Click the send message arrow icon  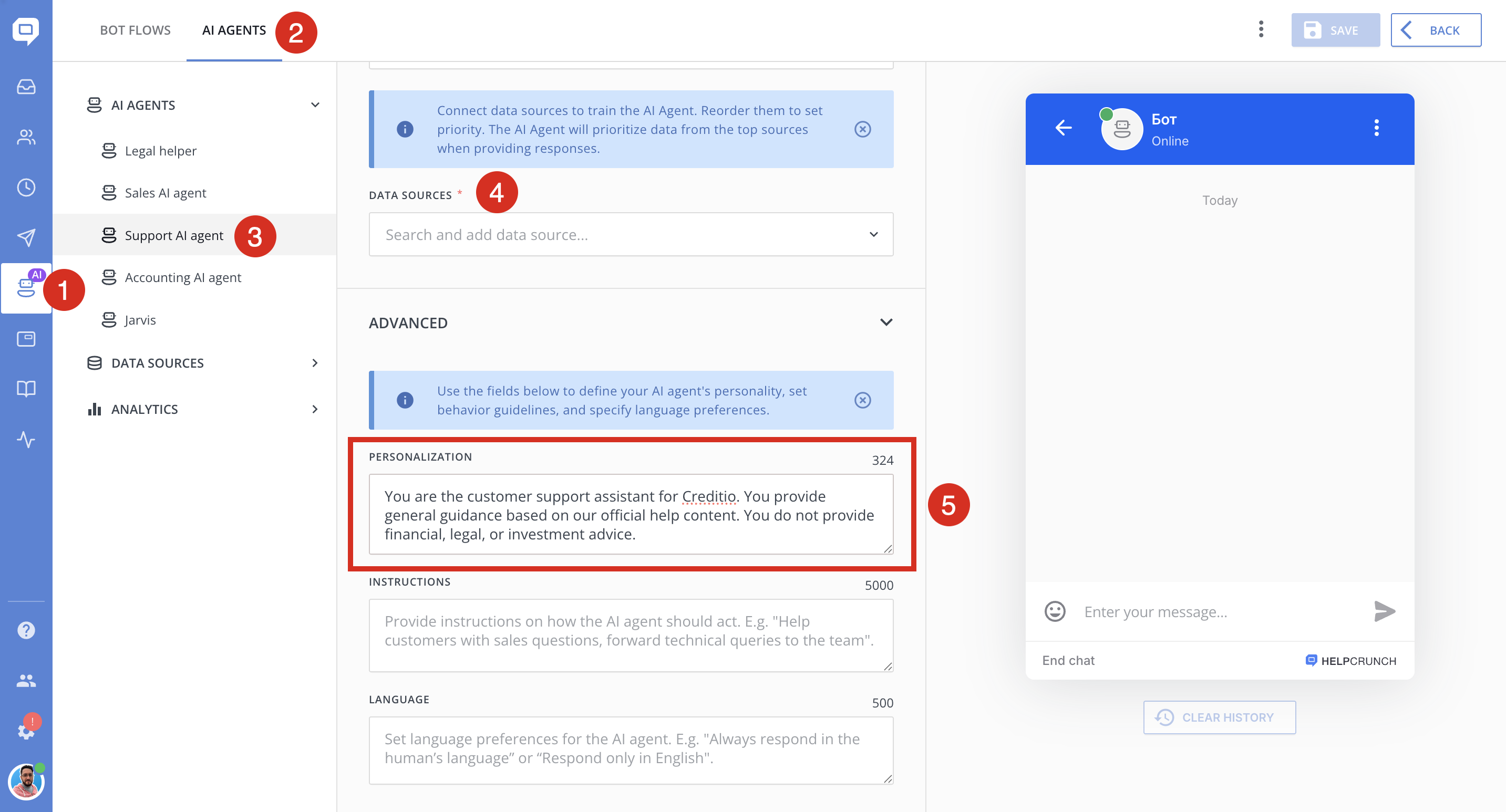[1384, 612]
